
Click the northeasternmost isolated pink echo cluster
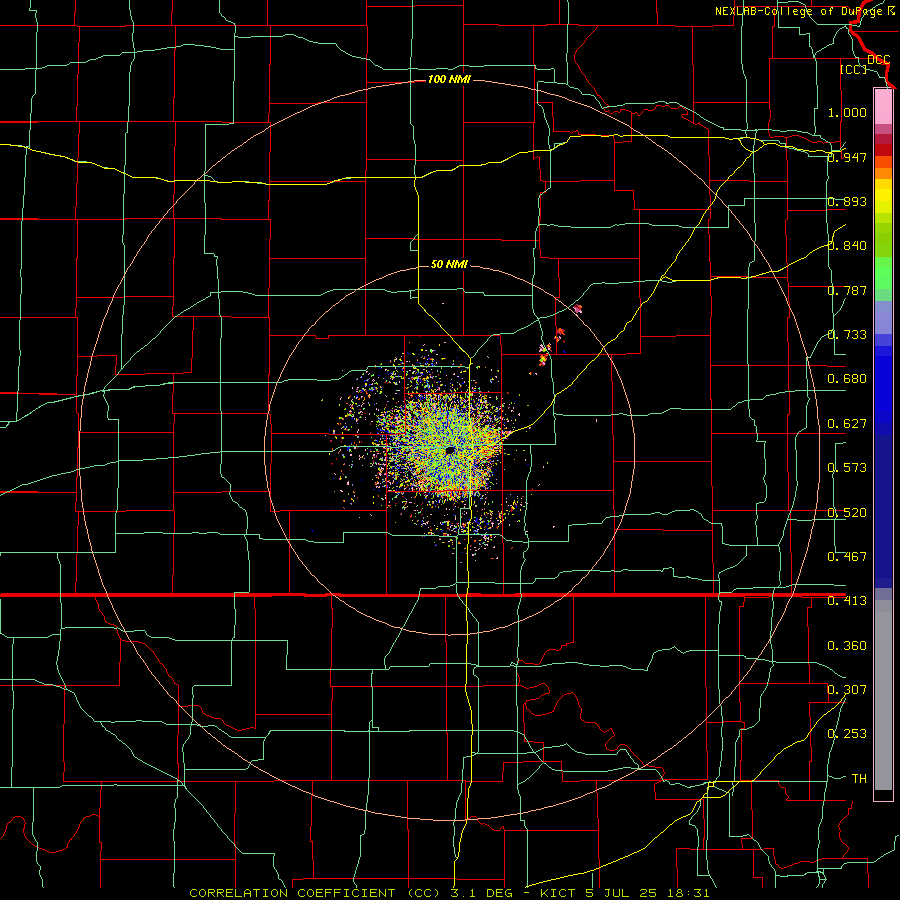[x=577, y=308]
